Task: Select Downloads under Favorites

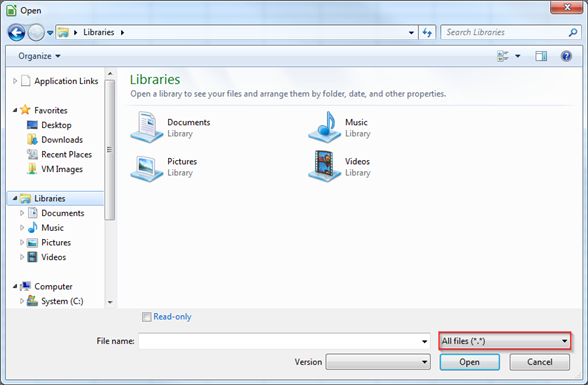Action: (x=62, y=139)
